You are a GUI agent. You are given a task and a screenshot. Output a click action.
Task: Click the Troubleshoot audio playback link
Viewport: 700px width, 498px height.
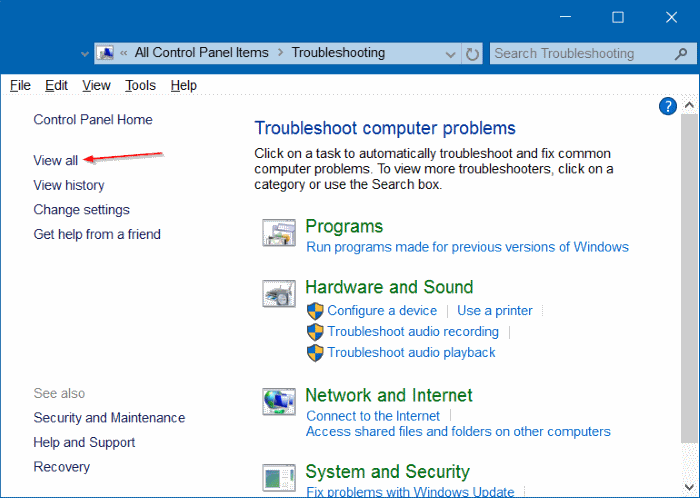coord(411,353)
